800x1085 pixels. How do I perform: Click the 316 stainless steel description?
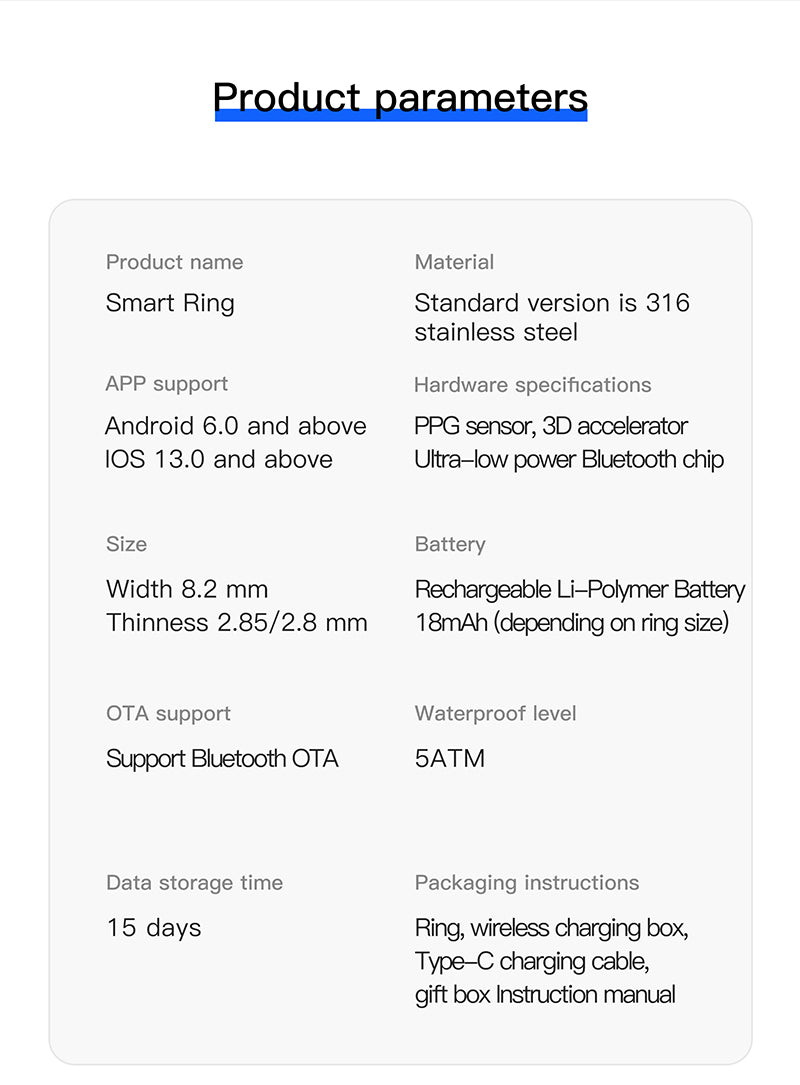pyautogui.click(x=552, y=318)
